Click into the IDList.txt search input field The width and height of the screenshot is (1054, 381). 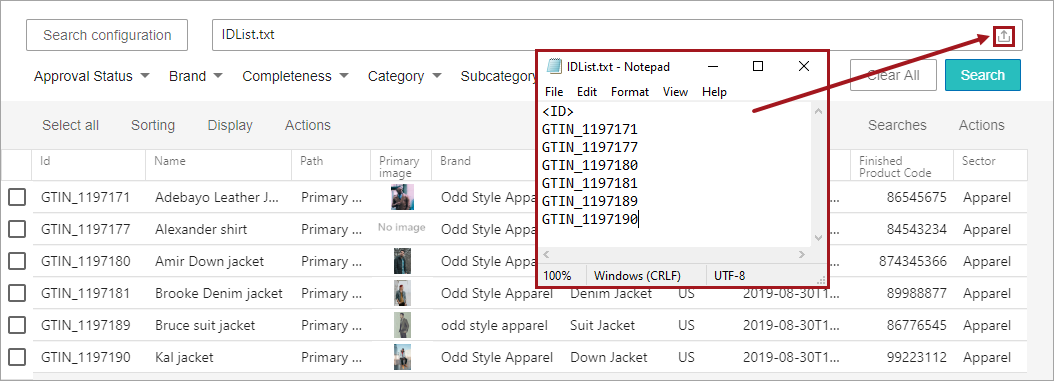coord(598,35)
